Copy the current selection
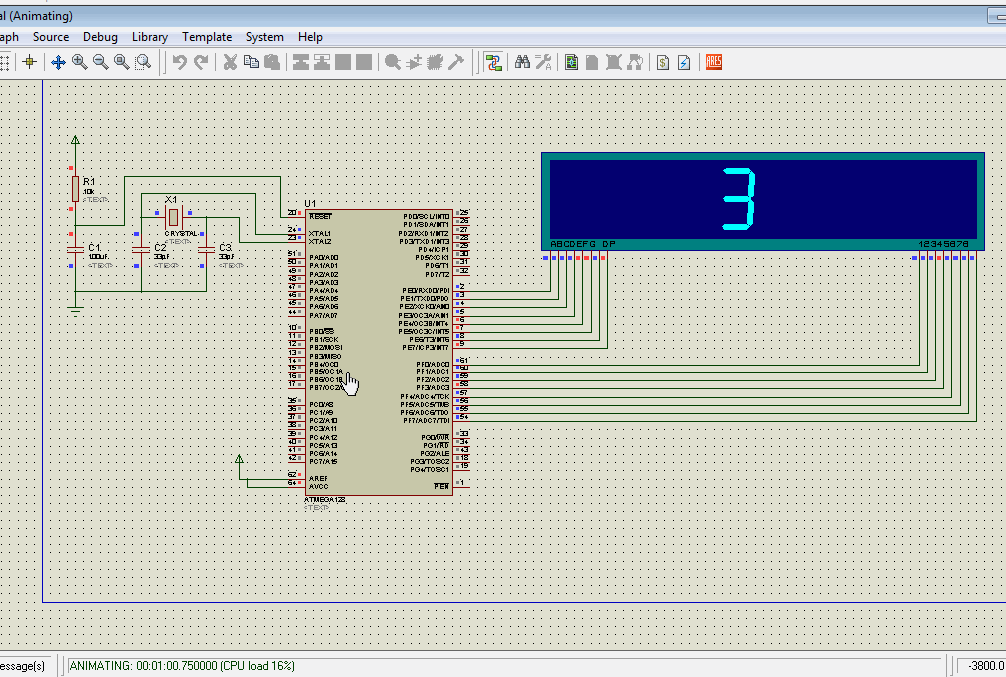 tap(250, 62)
